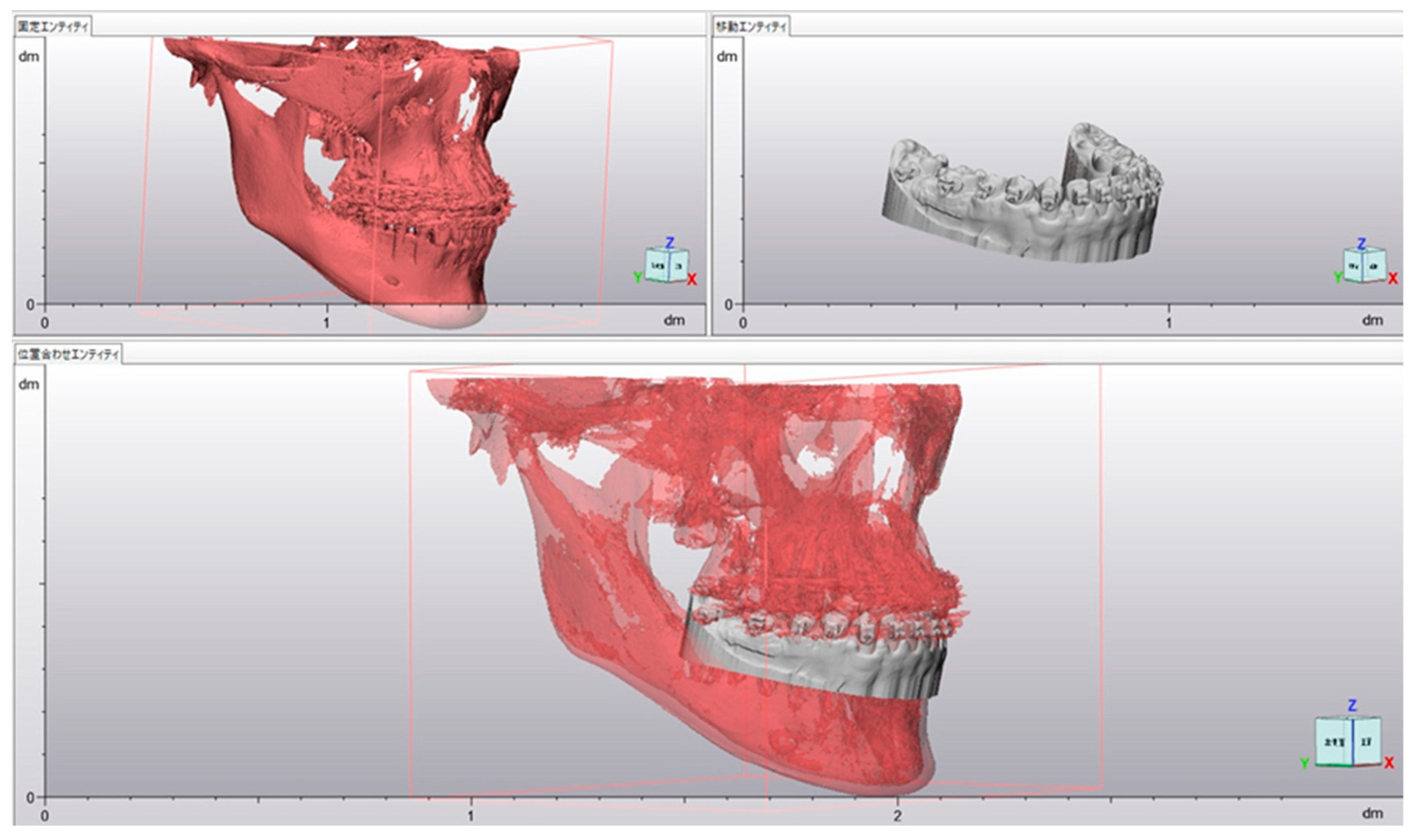Click the 2 mark on the alignment view horizontal ruler

[x=897, y=816]
